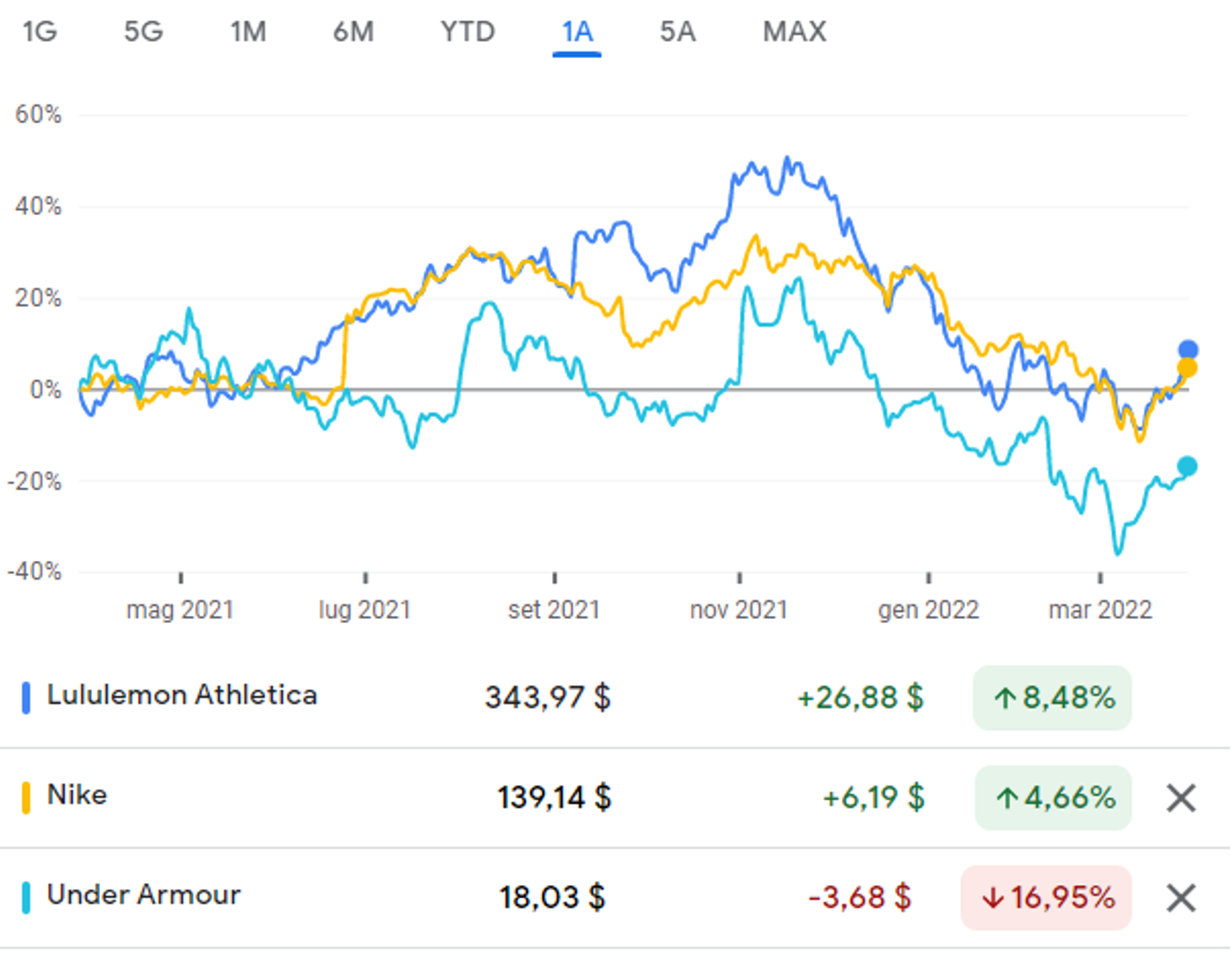
Task: Click the 18,03 $ price value
Action: point(553,897)
